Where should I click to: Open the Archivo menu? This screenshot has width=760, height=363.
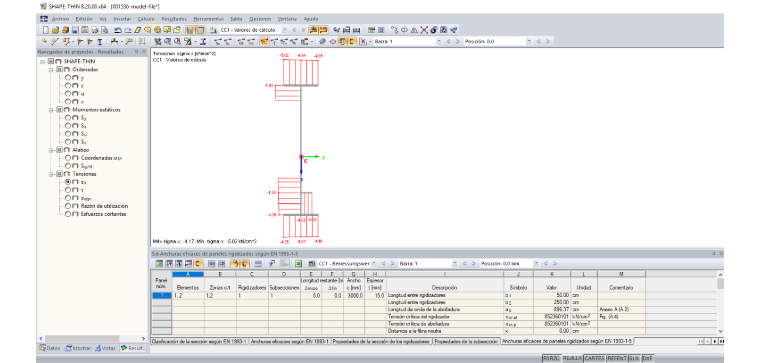tap(60, 19)
